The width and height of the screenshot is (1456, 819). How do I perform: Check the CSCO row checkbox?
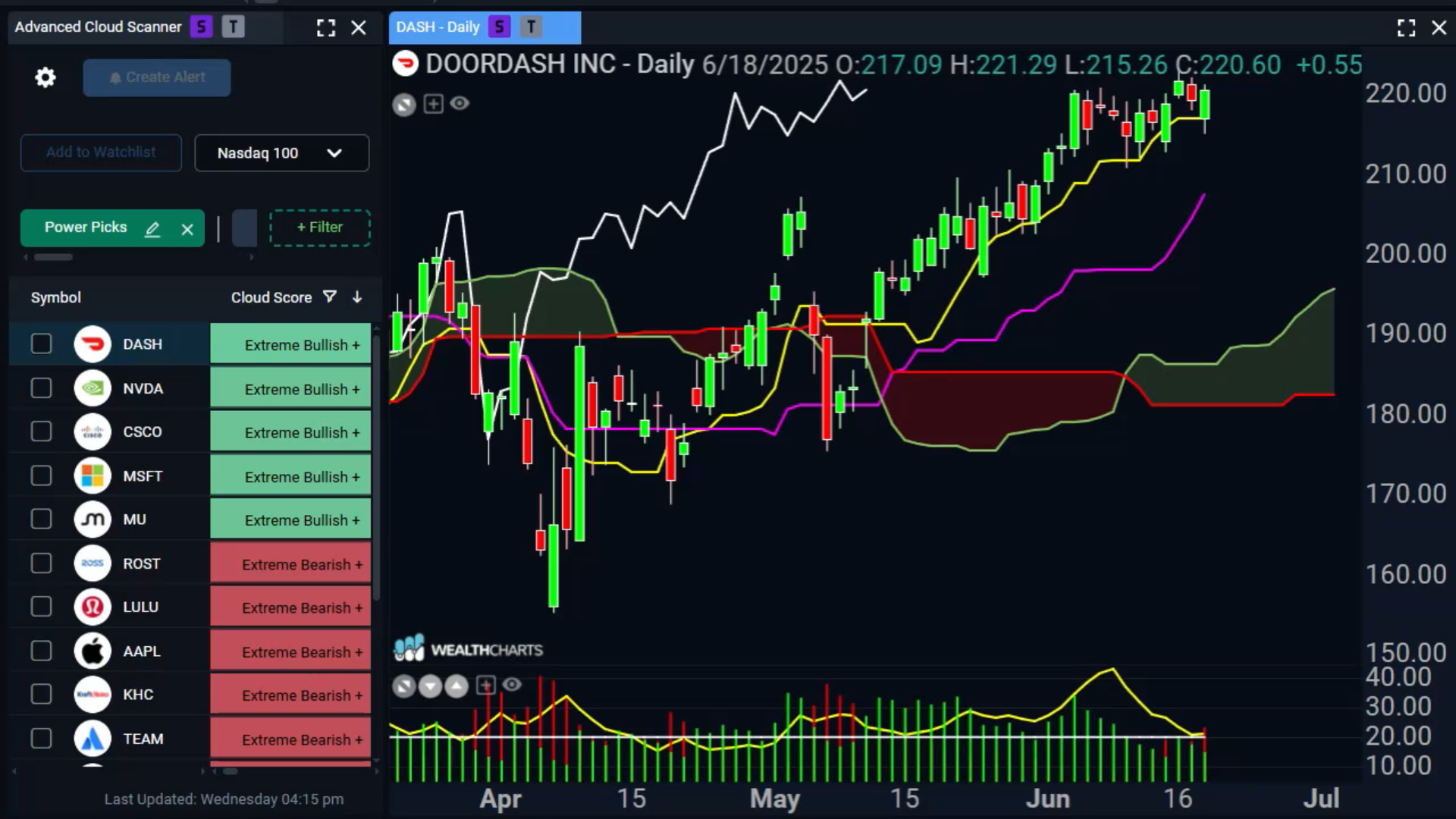coord(41,431)
